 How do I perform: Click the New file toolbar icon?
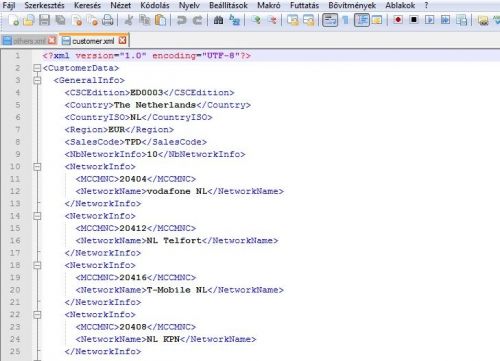[14, 20]
